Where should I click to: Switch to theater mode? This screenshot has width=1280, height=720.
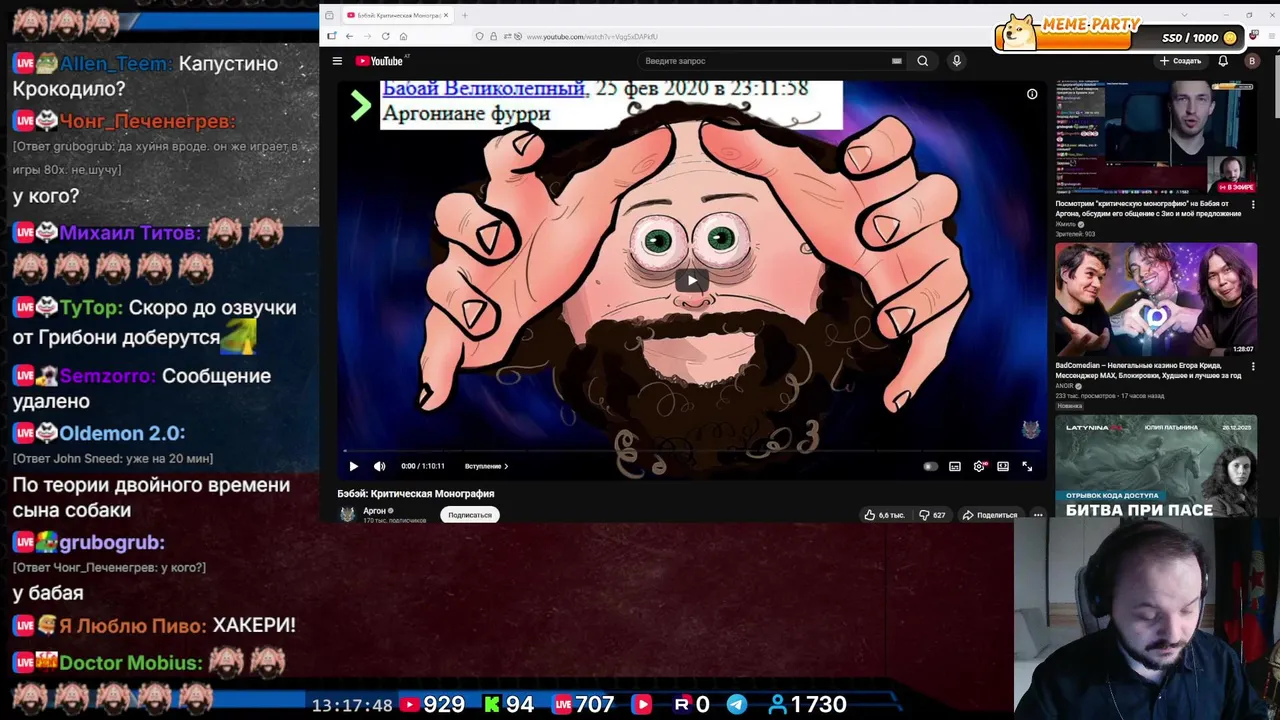pyautogui.click(x=1003, y=466)
